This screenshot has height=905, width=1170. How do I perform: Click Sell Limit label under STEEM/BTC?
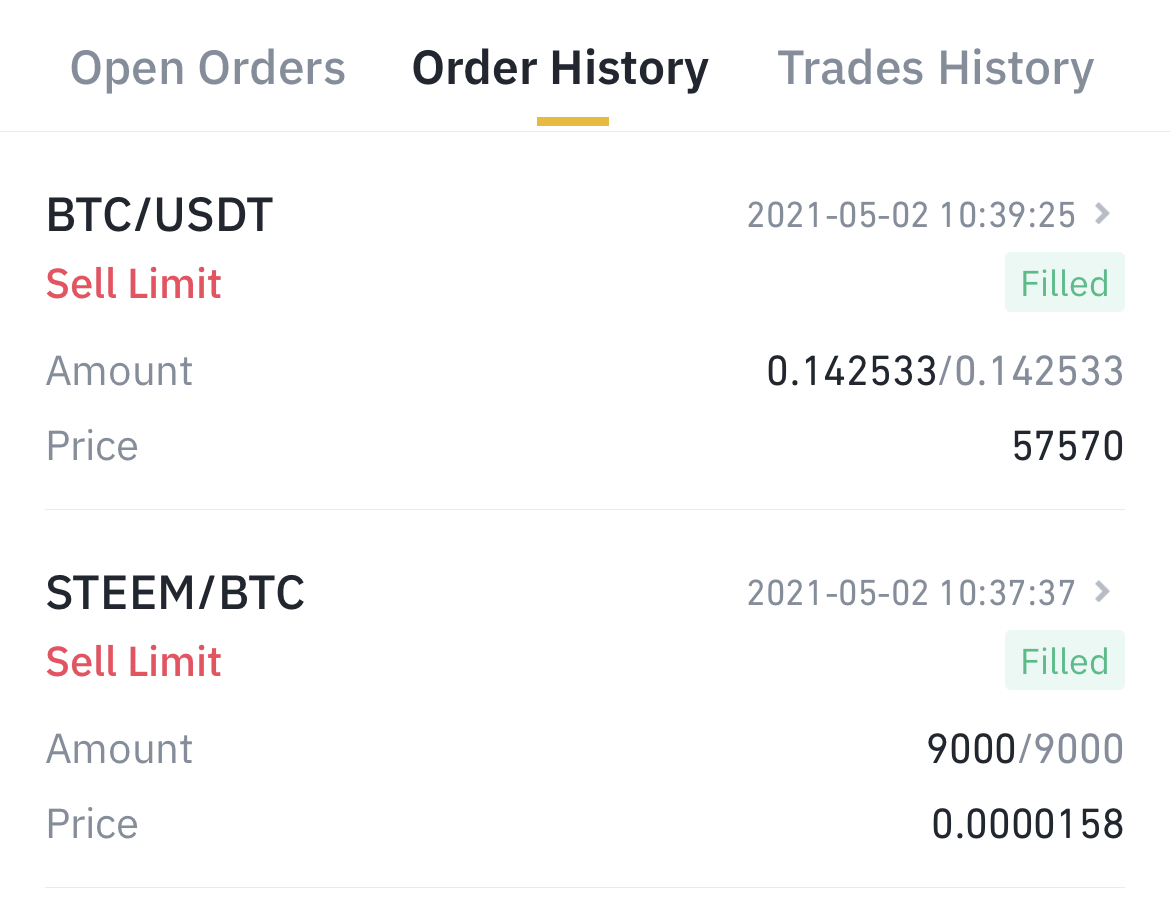(134, 662)
